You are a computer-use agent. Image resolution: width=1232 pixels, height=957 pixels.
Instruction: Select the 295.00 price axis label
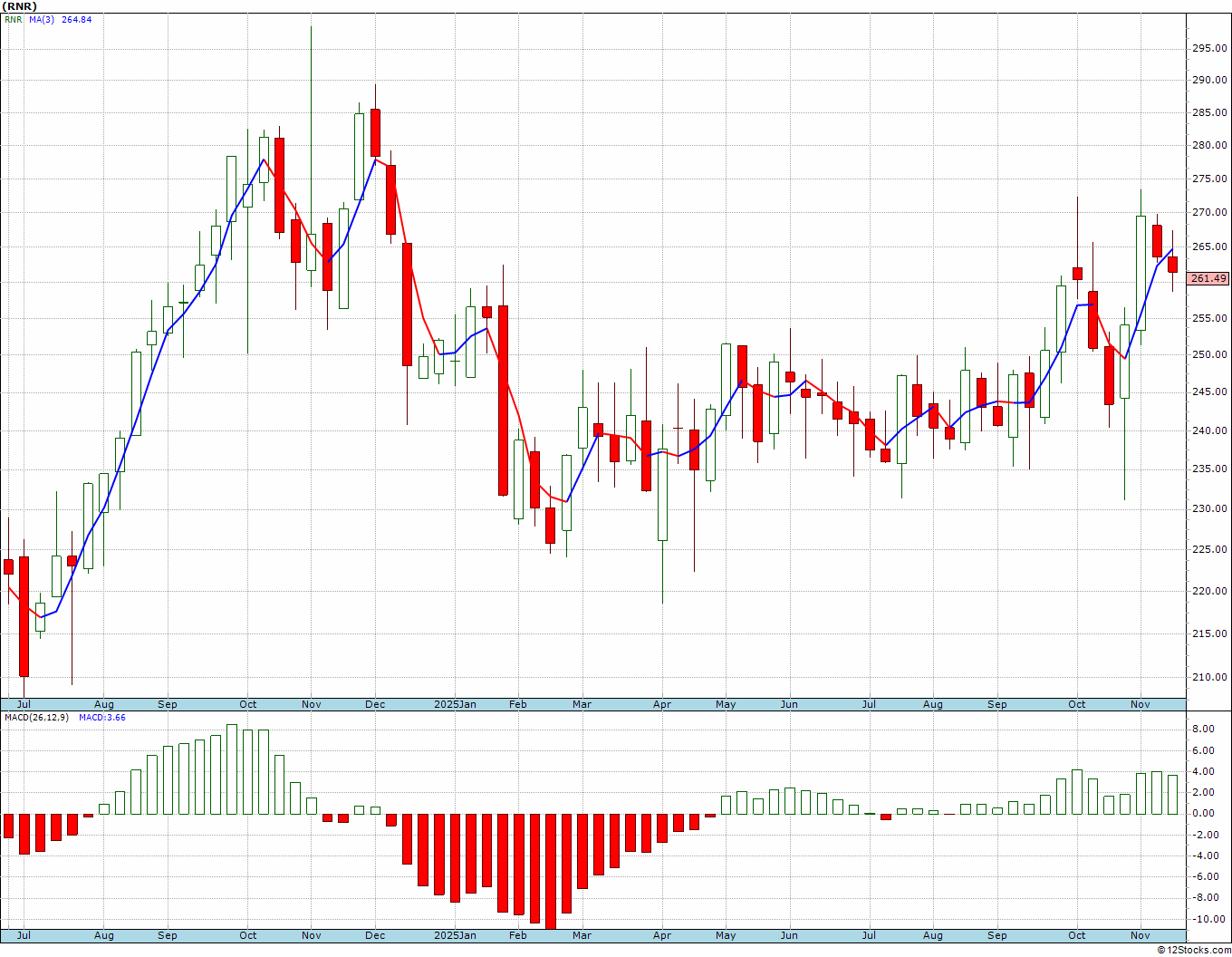tap(1209, 48)
